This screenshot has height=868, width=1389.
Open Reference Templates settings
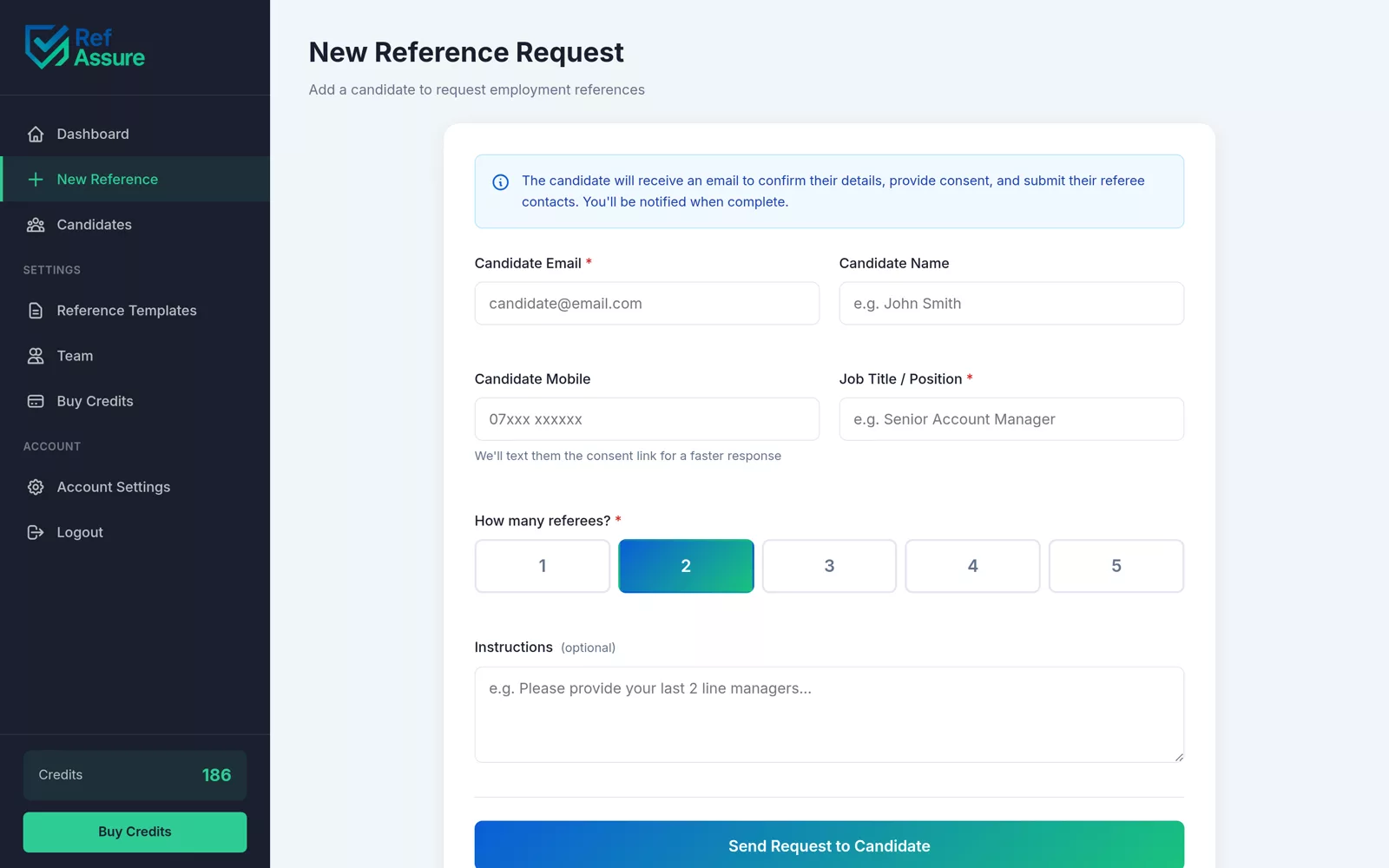click(x=135, y=311)
